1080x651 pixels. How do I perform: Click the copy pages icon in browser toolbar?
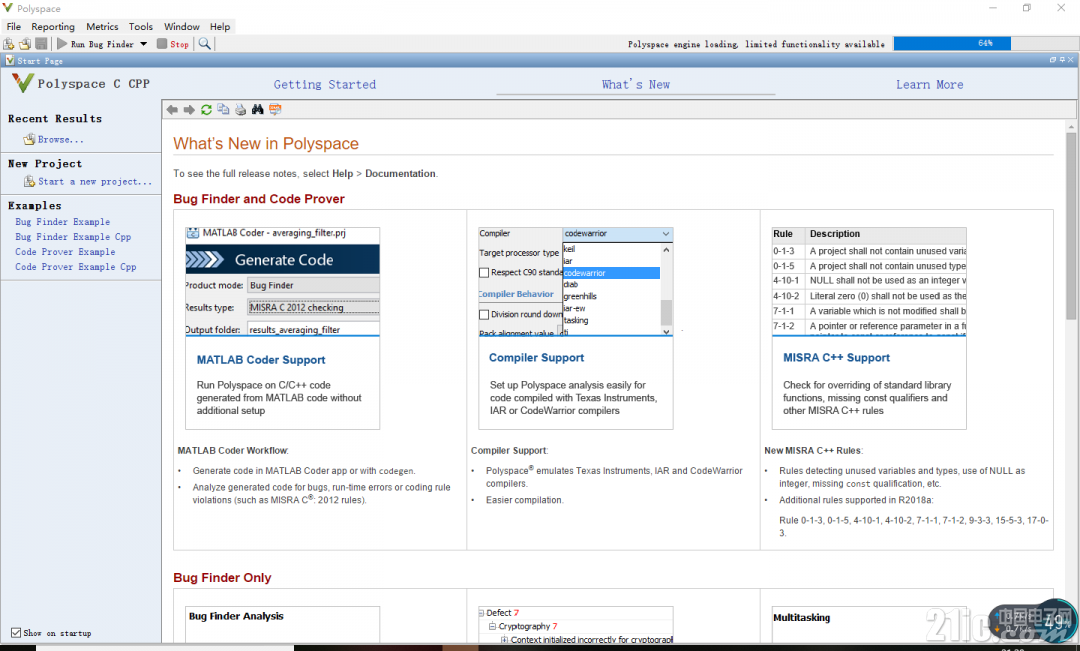(223, 110)
